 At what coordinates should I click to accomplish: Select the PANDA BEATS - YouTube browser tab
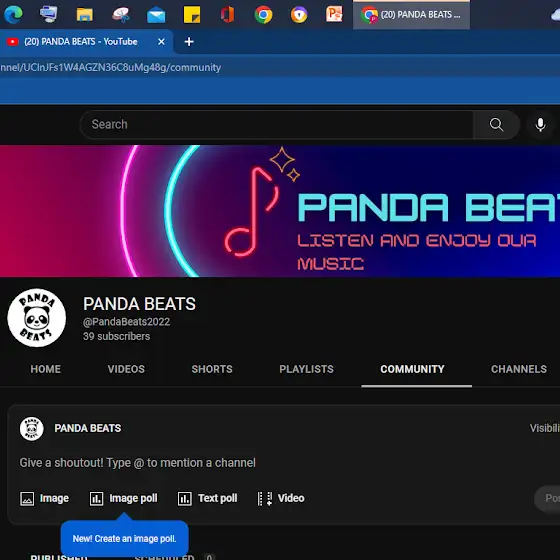[x=86, y=42]
